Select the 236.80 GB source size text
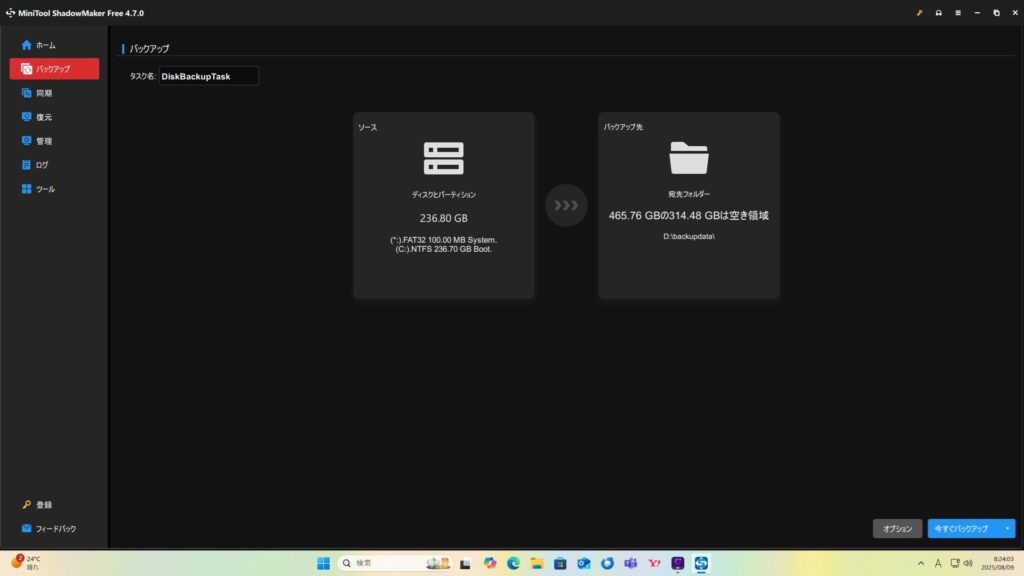The image size is (1024, 576). [443, 218]
